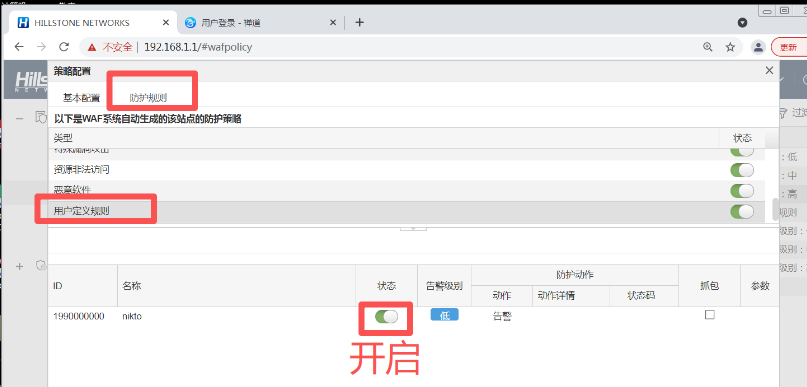Close the 用户登录 tab
Viewport: 807px width, 387px height.
pyautogui.click(x=333, y=23)
